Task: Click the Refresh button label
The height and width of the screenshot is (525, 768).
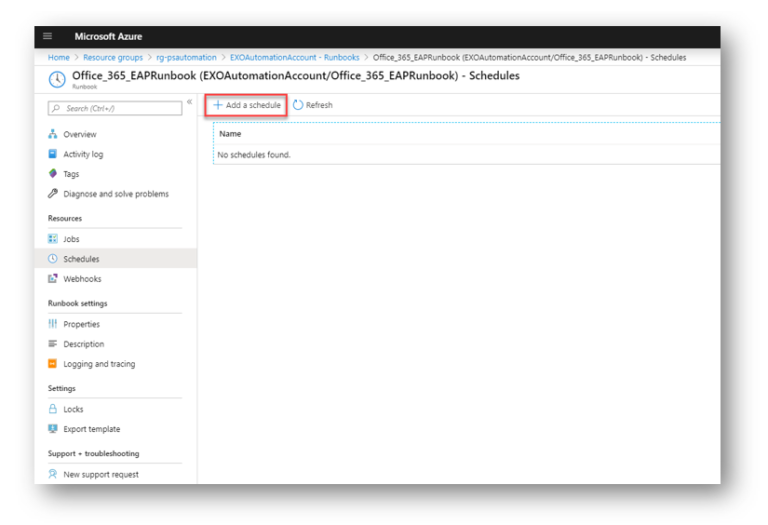Action: (x=319, y=105)
